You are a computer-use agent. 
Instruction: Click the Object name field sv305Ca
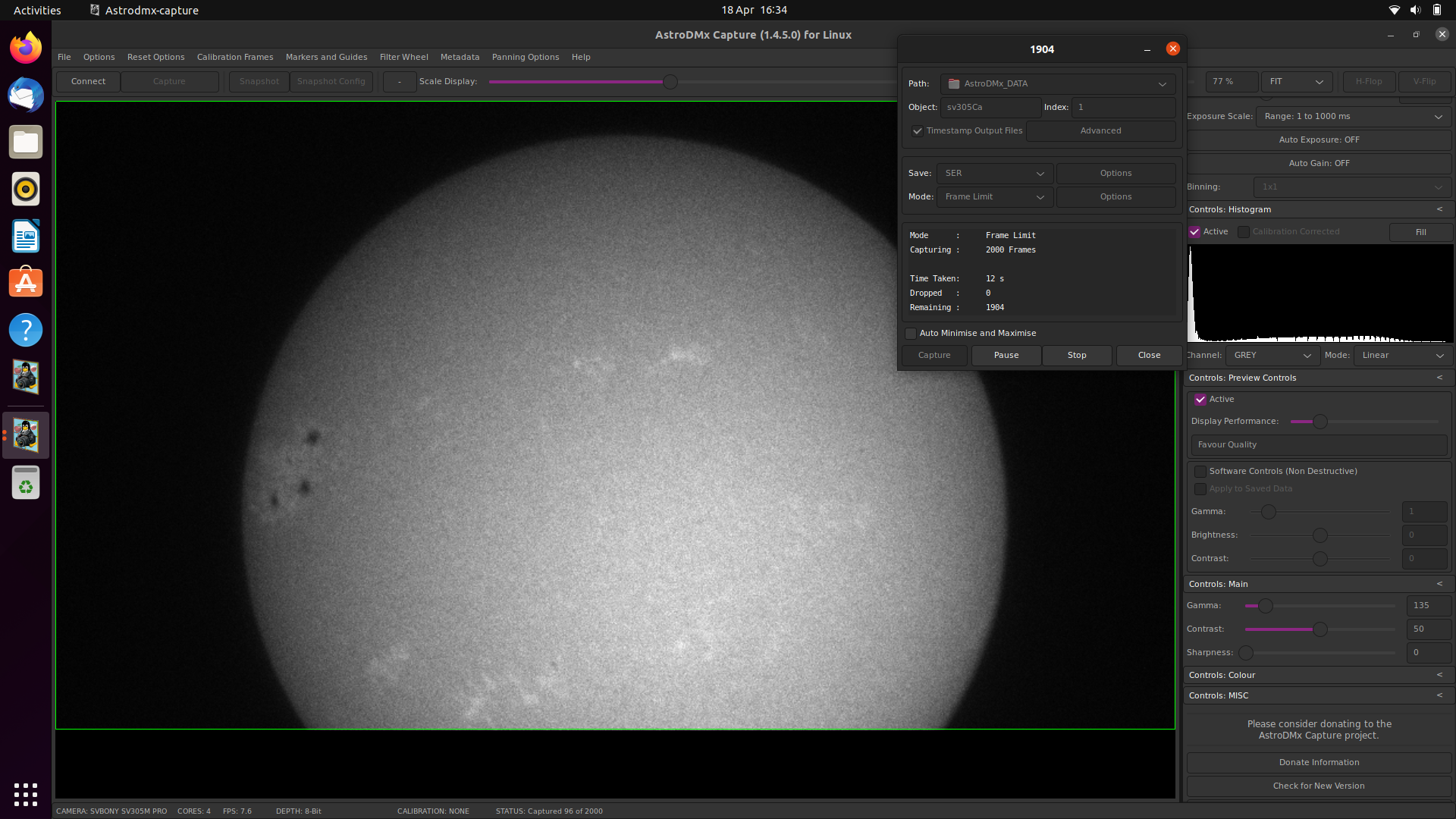click(990, 108)
